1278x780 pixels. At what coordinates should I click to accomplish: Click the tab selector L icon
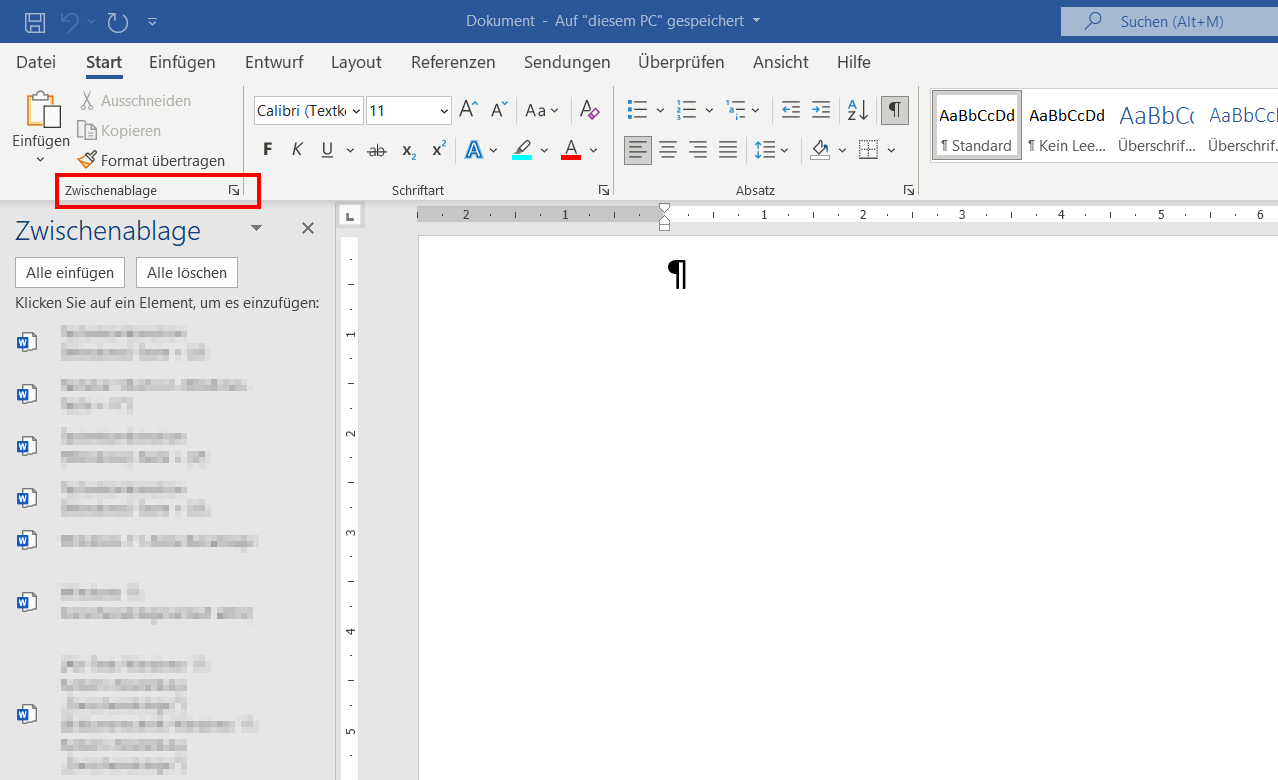pyautogui.click(x=349, y=215)
